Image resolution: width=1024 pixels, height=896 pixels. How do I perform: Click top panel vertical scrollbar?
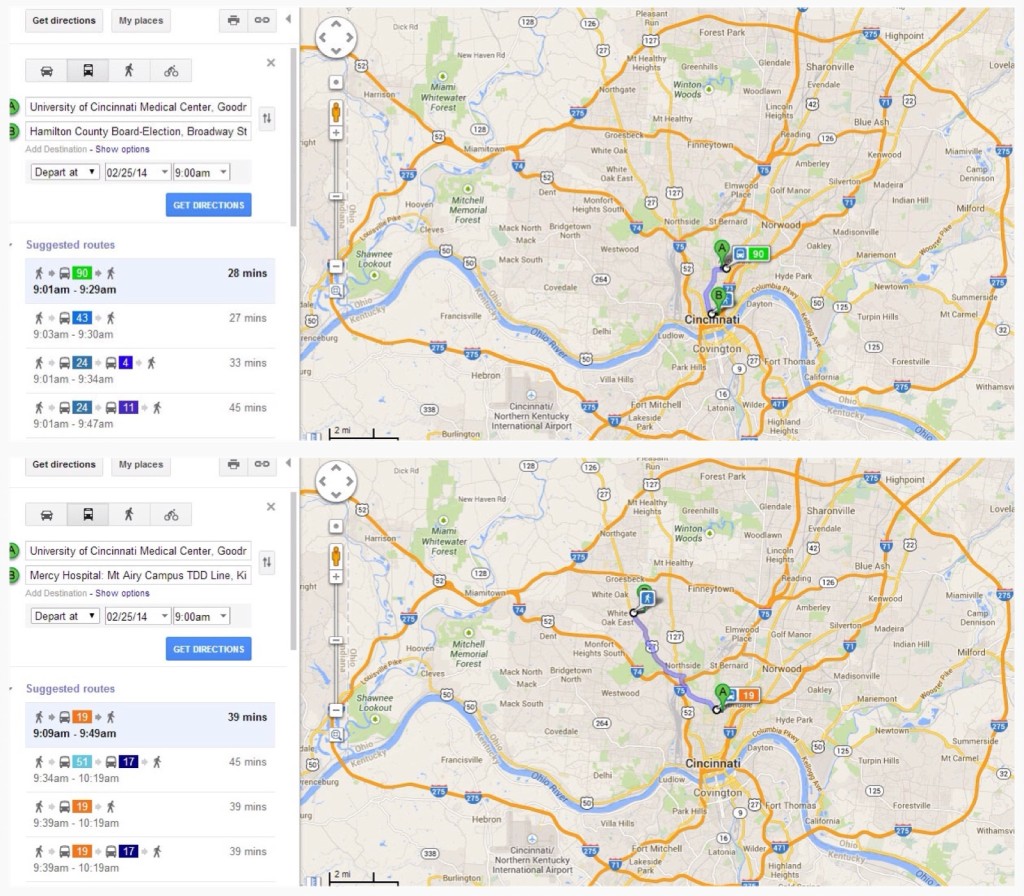click(294, 137)
